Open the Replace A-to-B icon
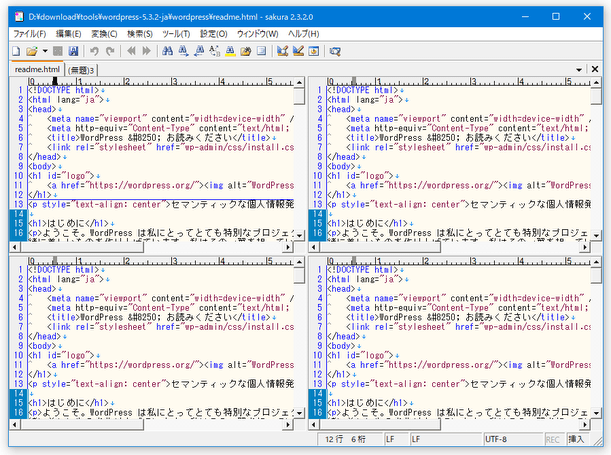This screenshot has width=611, height=455. 215,51
